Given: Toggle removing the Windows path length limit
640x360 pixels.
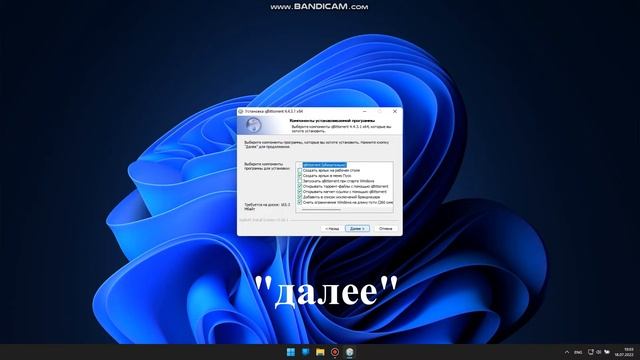Looking at the screenshot, I should [x=300, y=202].
